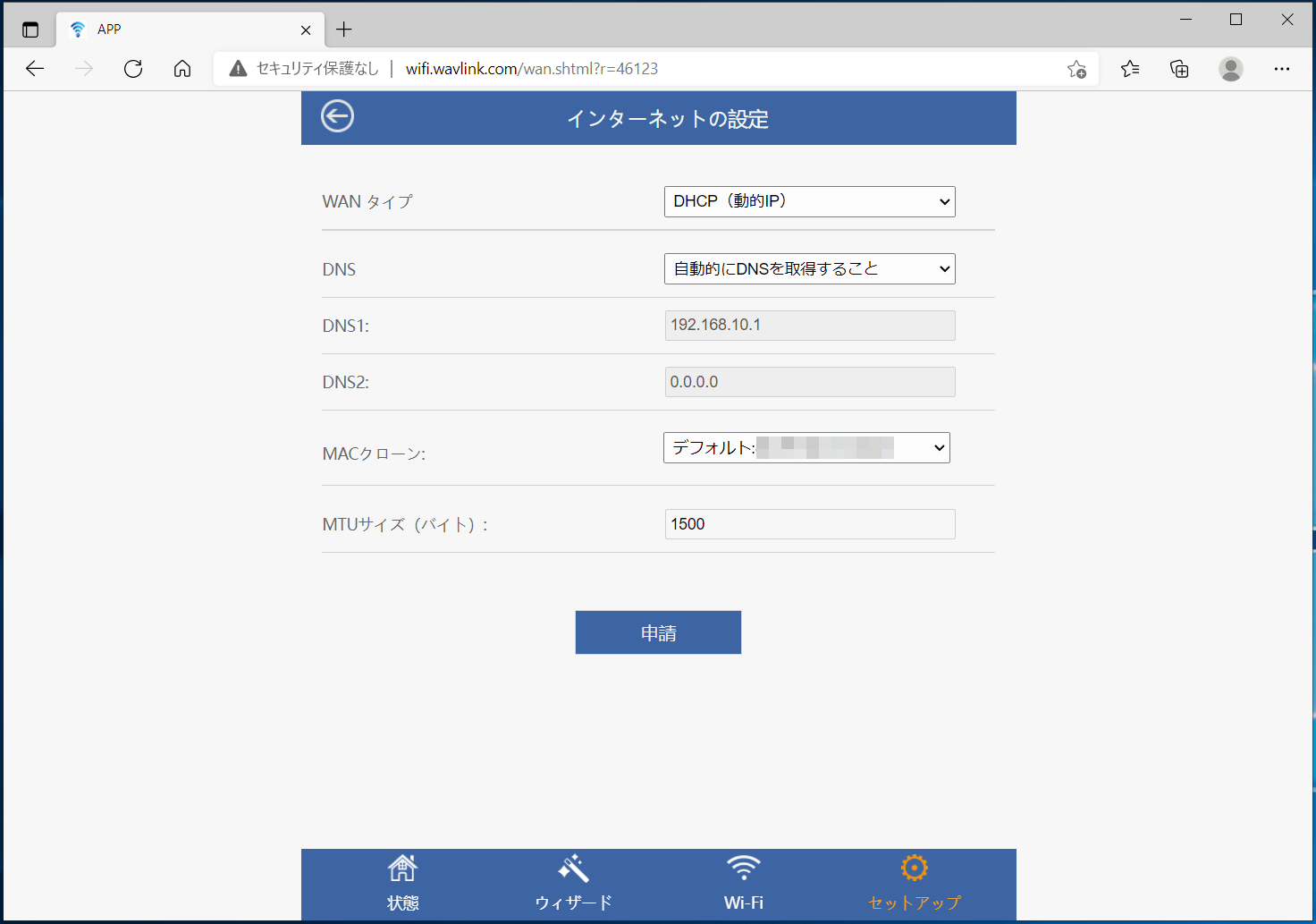This screenshot has width=1316, height=924.
Task: Refresh the browser page
Action: click(x=133, y=69)
